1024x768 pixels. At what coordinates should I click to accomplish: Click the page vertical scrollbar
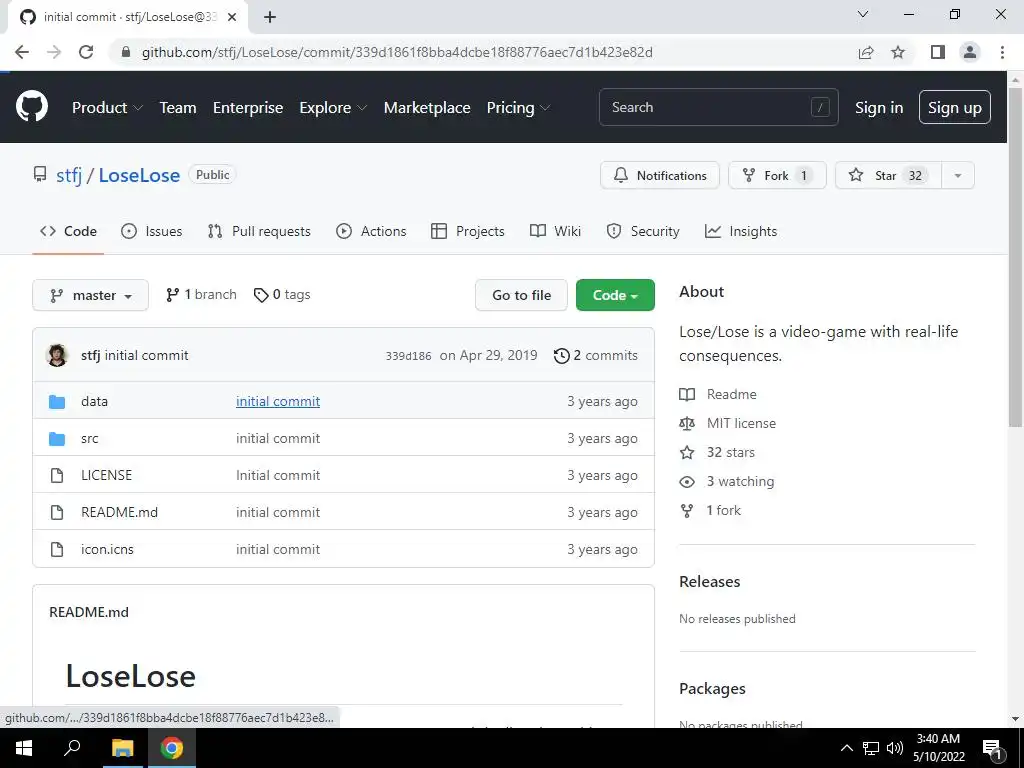(1015, 258)
